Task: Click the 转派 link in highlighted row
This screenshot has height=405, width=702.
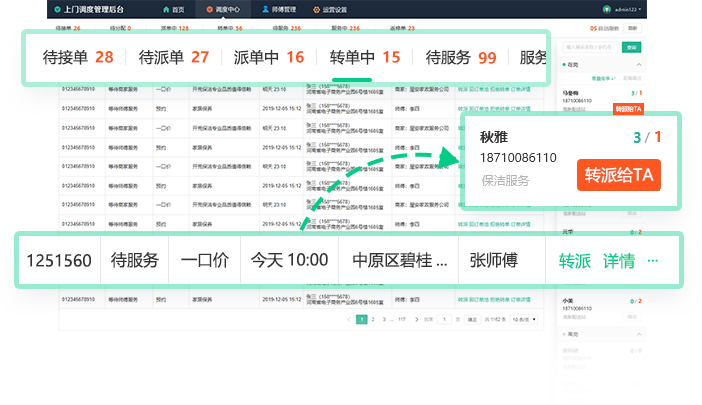Action: (574, 261)
